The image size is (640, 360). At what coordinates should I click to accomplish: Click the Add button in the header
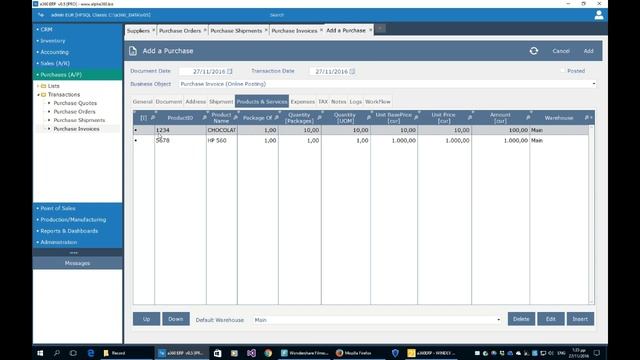(588, 51)
